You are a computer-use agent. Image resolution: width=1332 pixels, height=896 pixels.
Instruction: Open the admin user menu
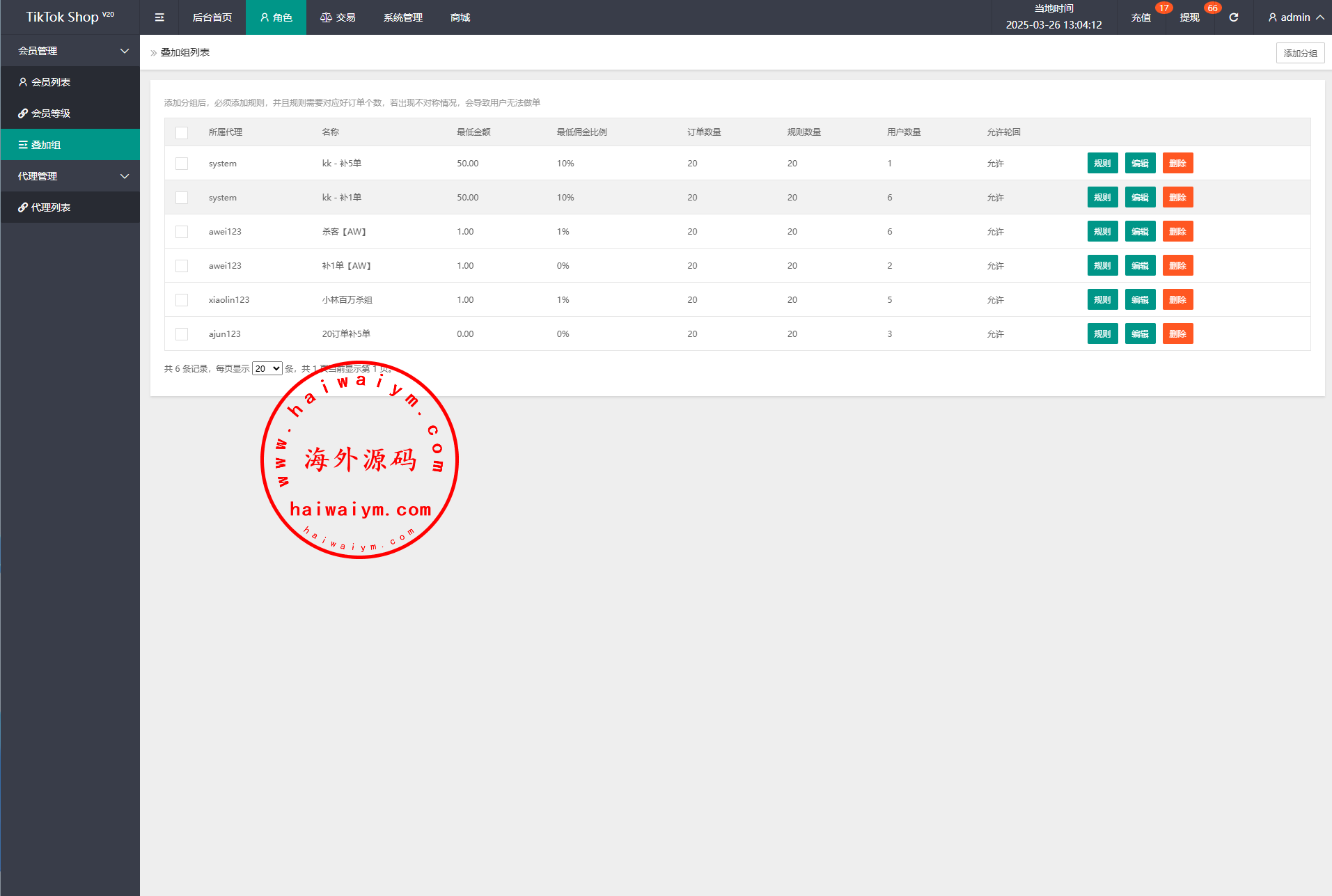(x=1295, y=17)
